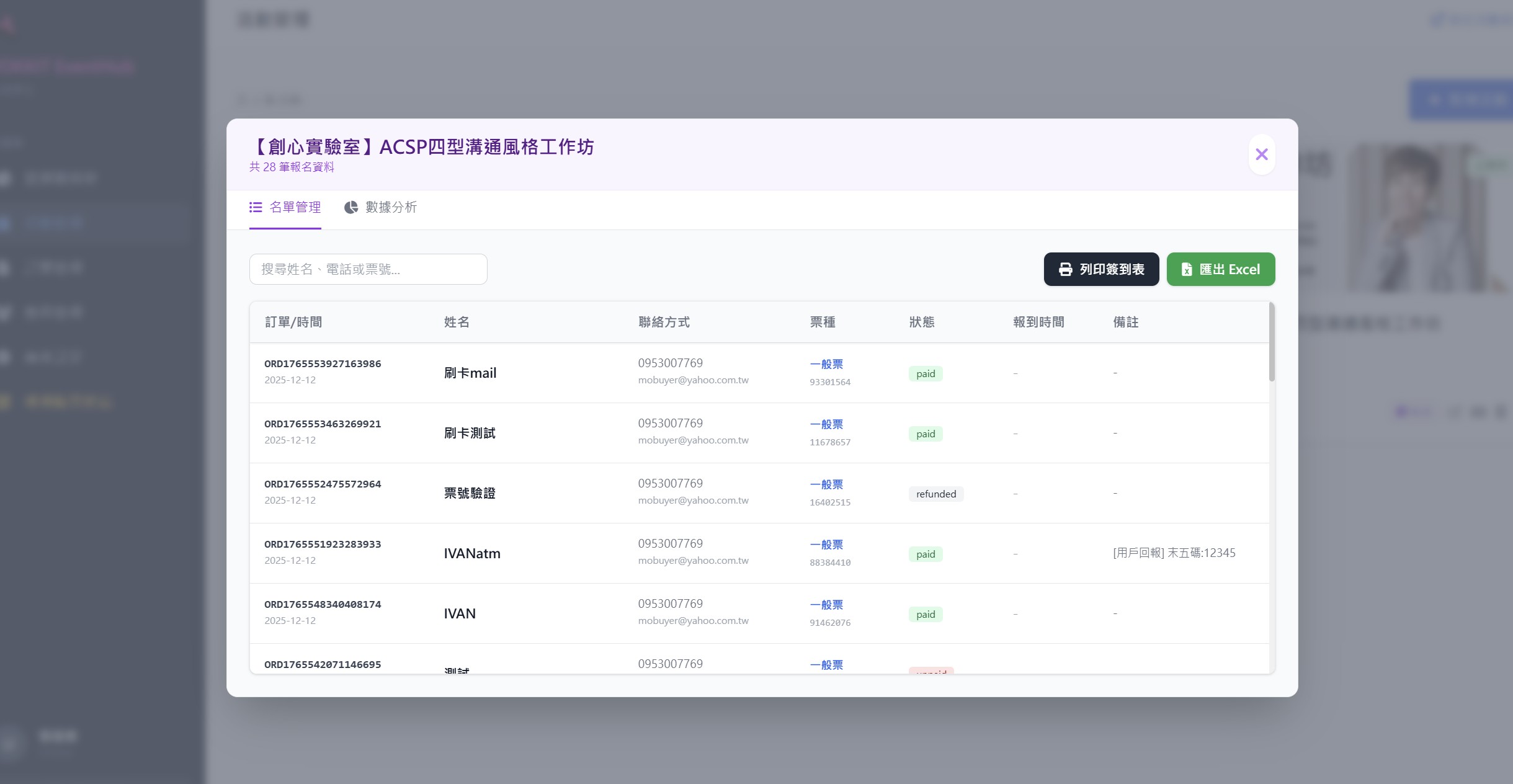1513x784 pixels.
Task: Switch to the 數據分析 tab
Action: tap(391, 208)
